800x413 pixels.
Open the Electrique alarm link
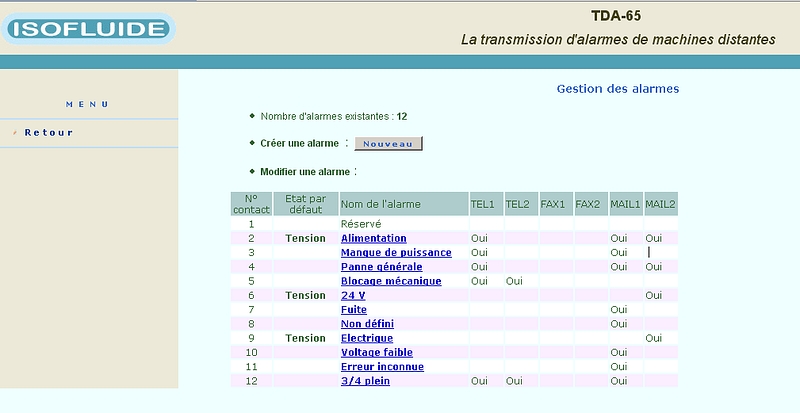367,338
